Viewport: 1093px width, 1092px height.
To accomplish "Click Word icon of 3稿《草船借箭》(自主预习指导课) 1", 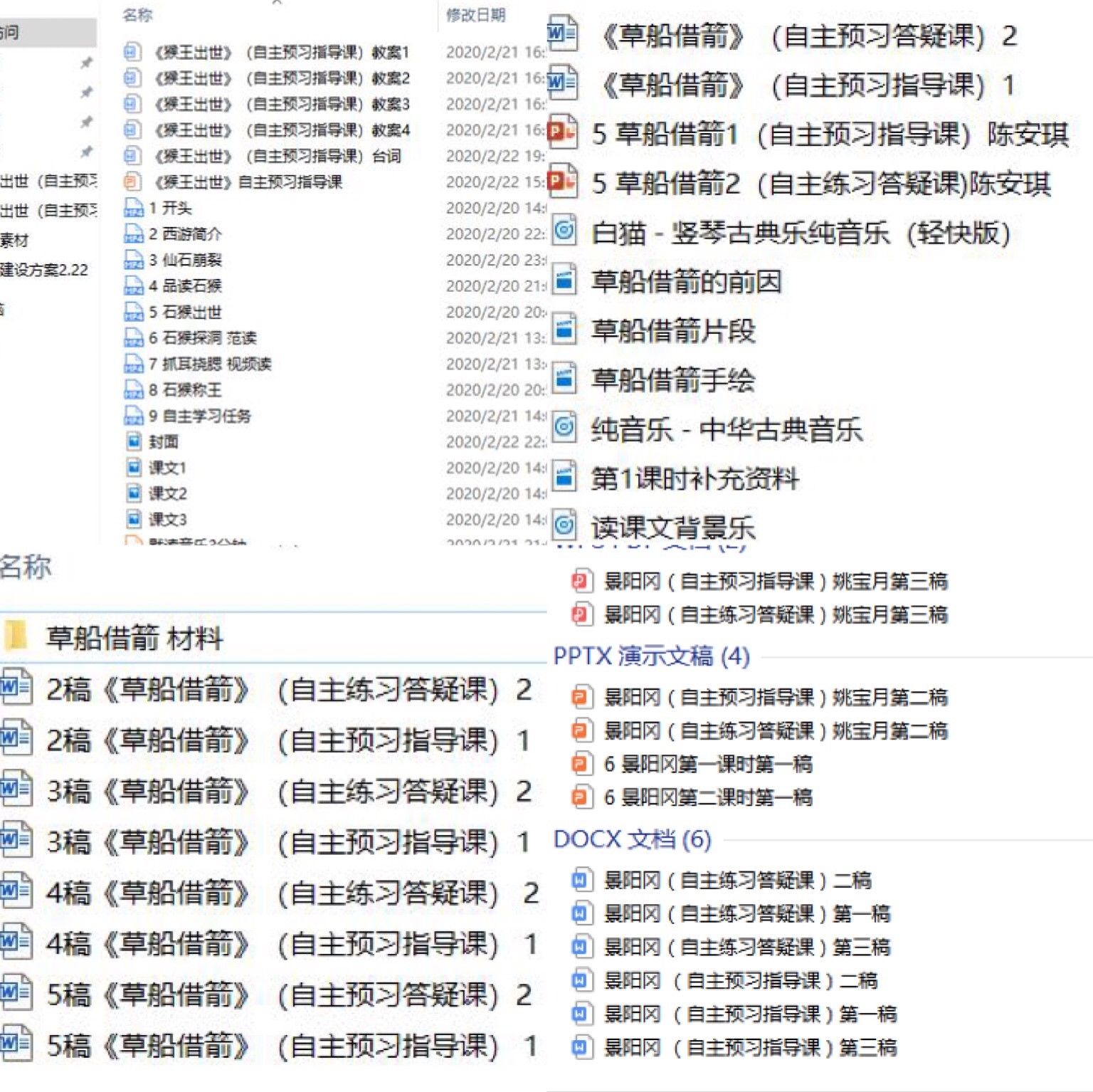I will pyautogui.click(x=16, y=841).
